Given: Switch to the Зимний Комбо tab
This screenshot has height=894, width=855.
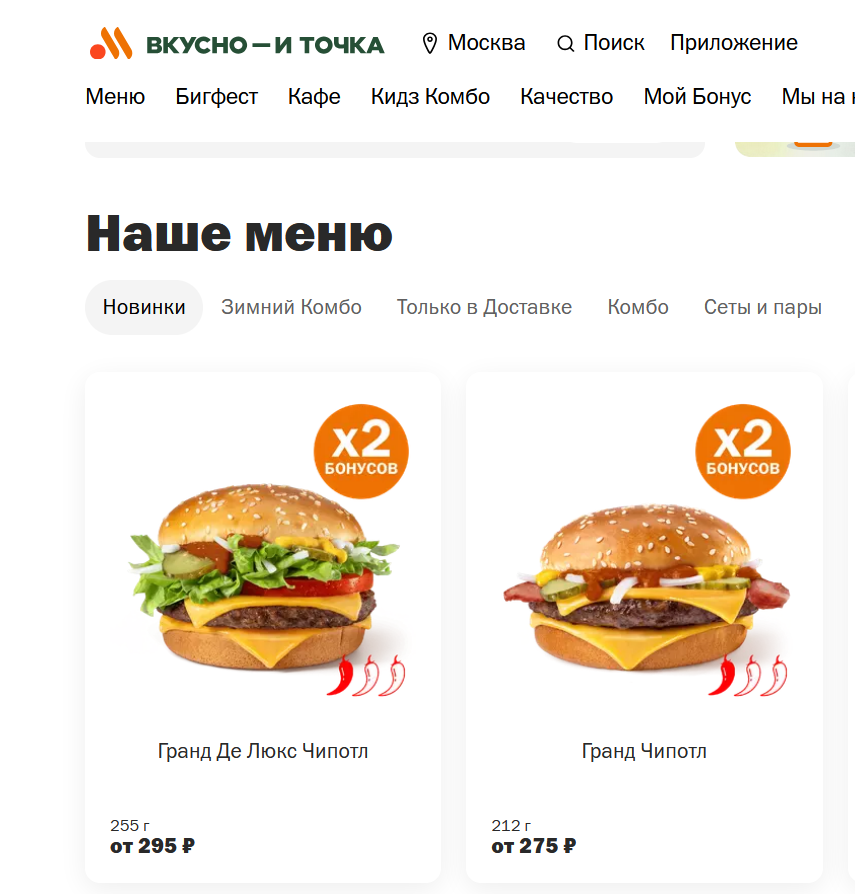Looking at the screenshot, I should (x=291, y=307).
